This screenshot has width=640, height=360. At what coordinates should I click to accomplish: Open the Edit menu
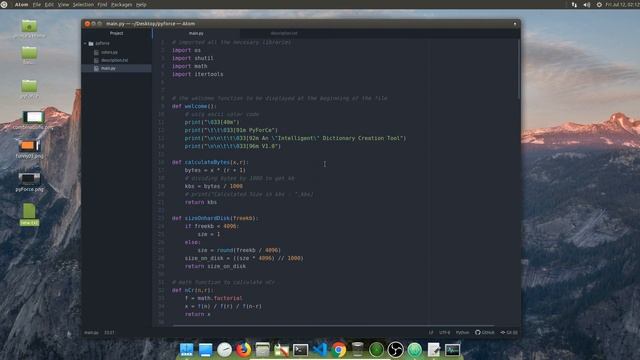click(49, 4)
